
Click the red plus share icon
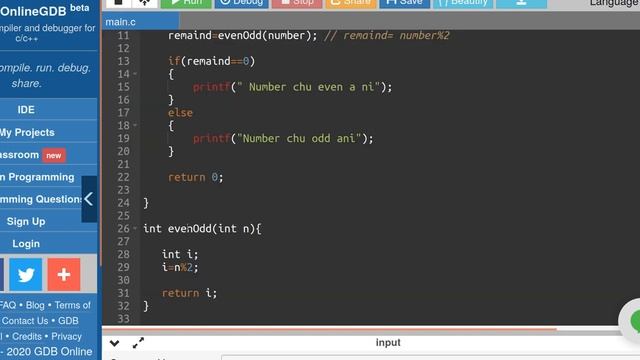(x=64, y=275)
